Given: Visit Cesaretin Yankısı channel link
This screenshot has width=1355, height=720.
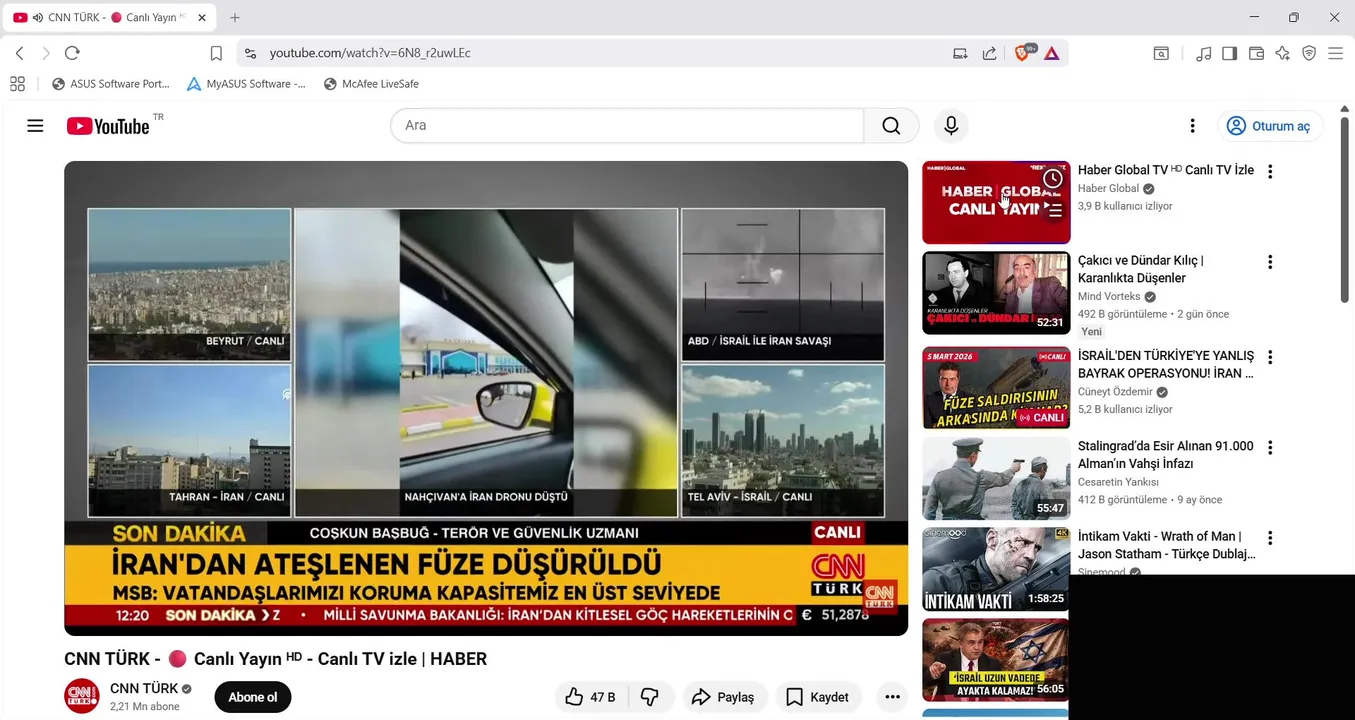Looking at the screenshot, I should click(x=1118, y=482).
